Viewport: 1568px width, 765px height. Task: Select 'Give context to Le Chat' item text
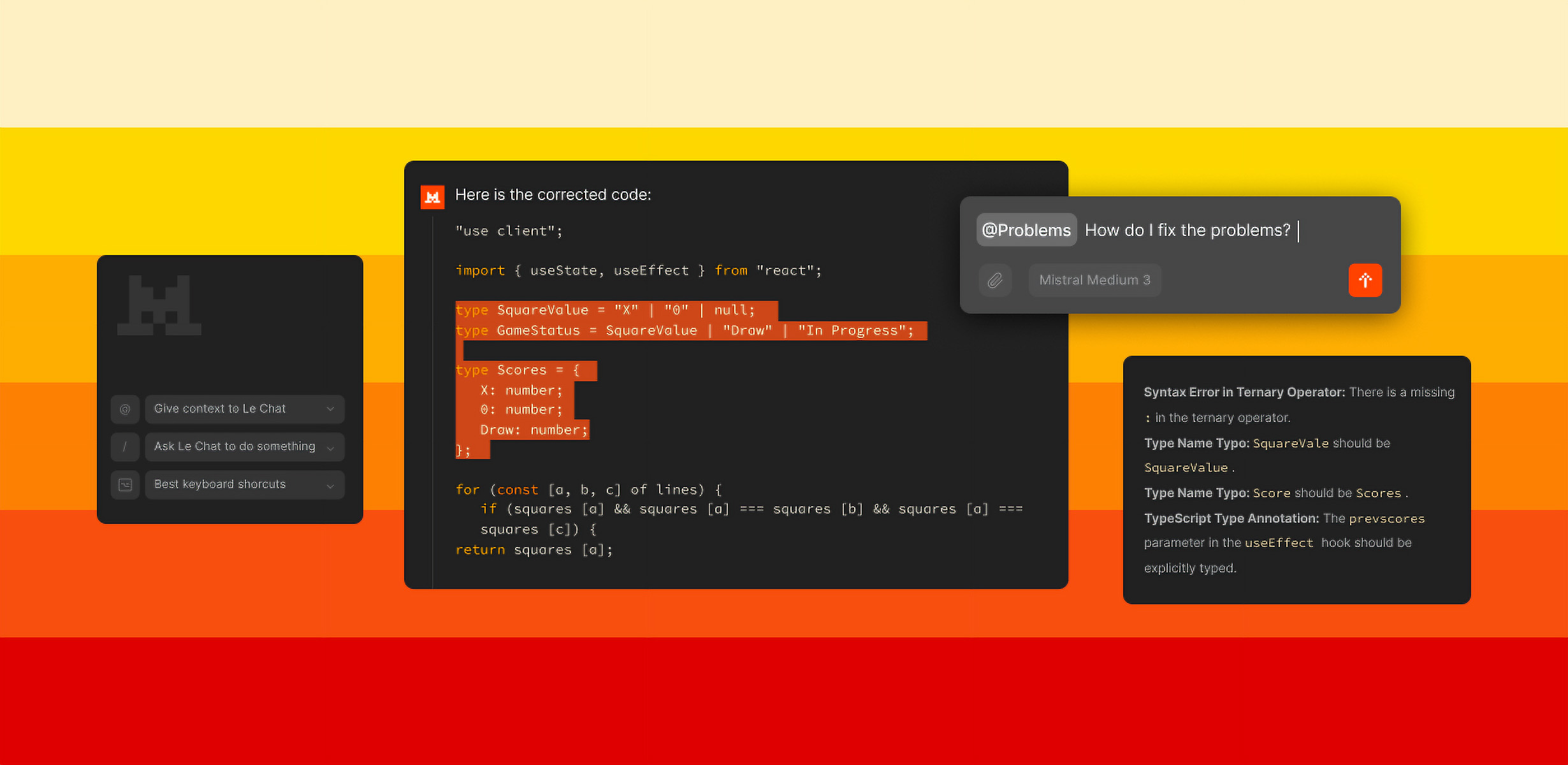(x=220, y=409)
